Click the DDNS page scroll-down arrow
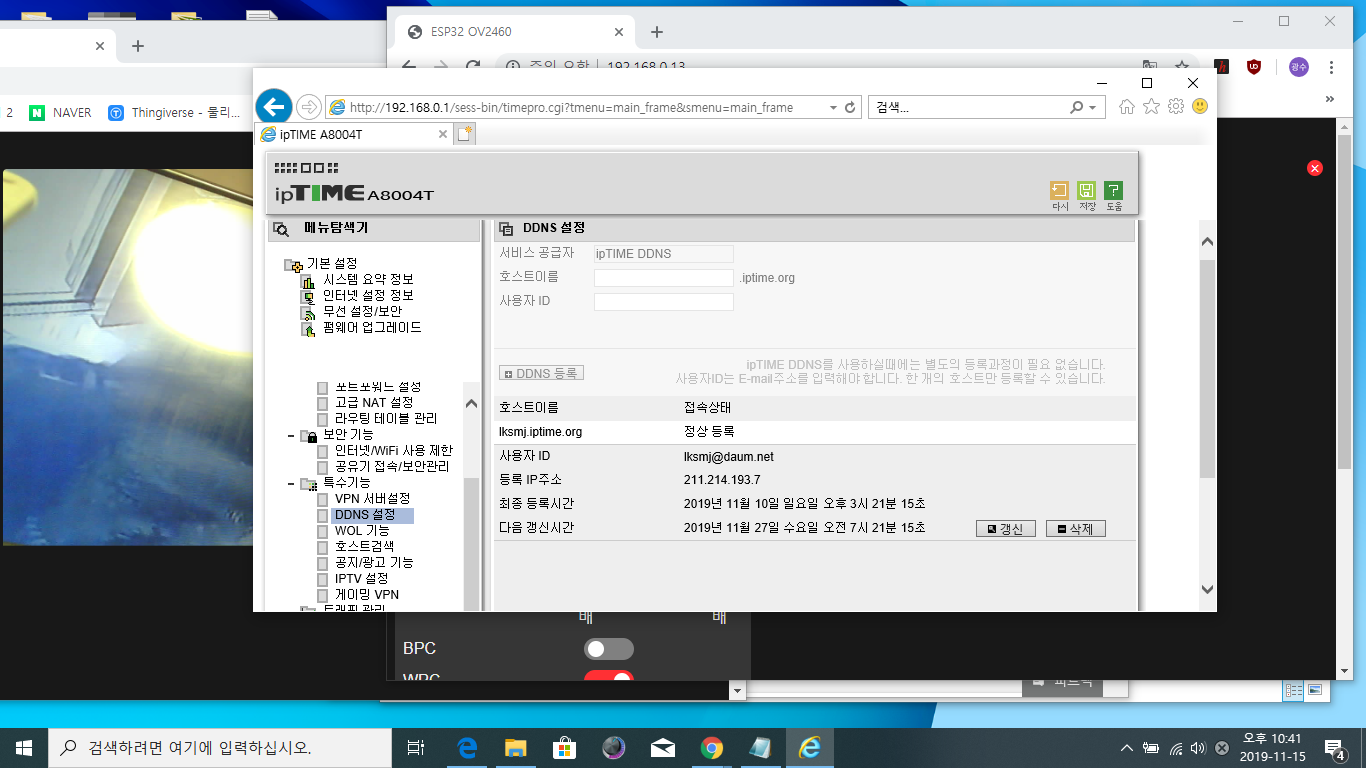1366x768 pixels. (x=1207, y=590)
